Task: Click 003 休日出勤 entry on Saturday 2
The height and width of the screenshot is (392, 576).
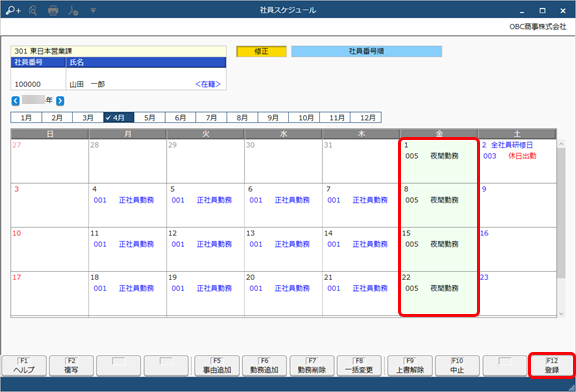Action: tap(510, 156)
